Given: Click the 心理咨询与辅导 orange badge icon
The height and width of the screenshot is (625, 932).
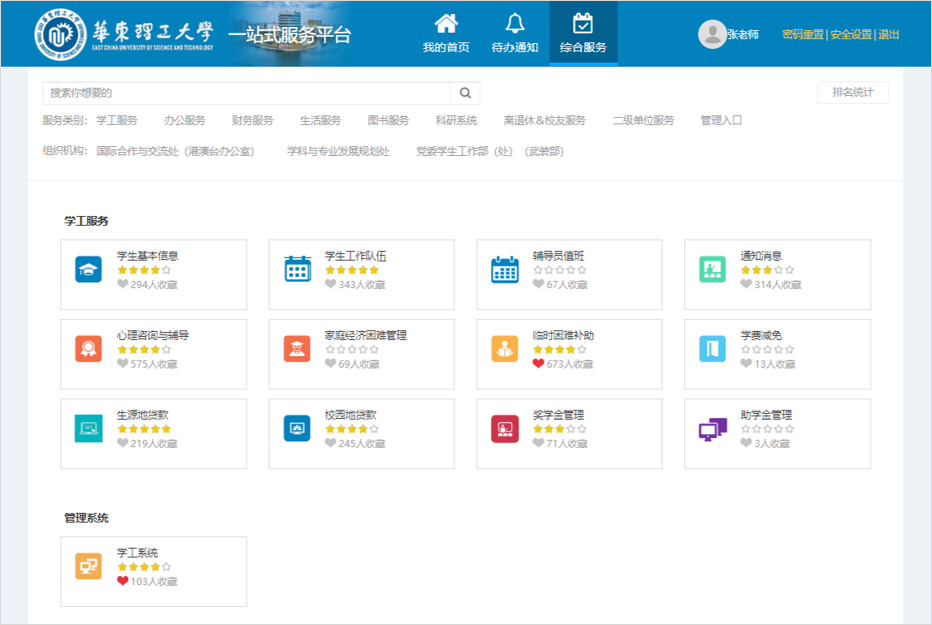Looking at the screenshot, I should (89, 349).
